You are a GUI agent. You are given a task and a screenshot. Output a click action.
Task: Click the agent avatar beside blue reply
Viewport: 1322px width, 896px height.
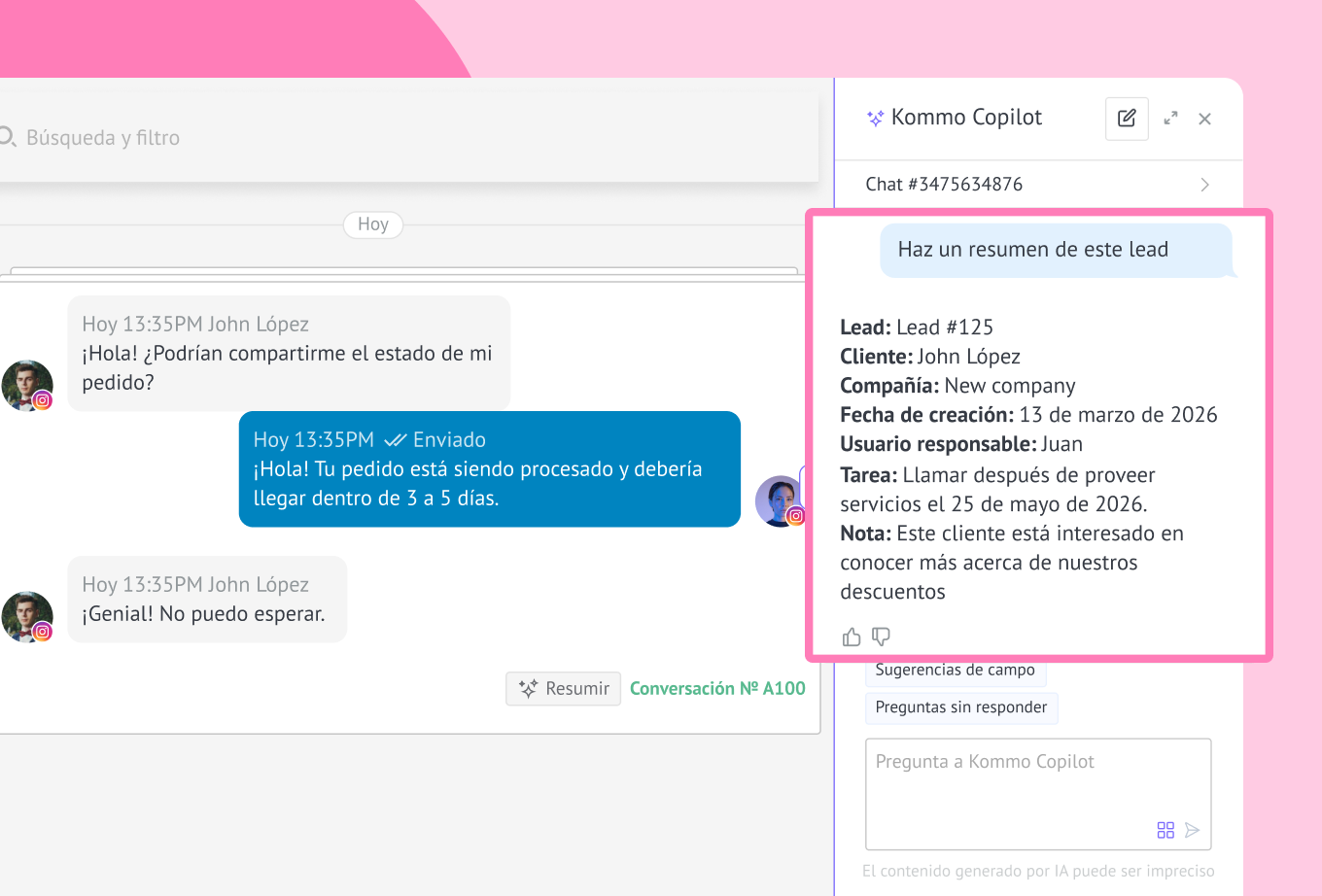click(780, 500)
